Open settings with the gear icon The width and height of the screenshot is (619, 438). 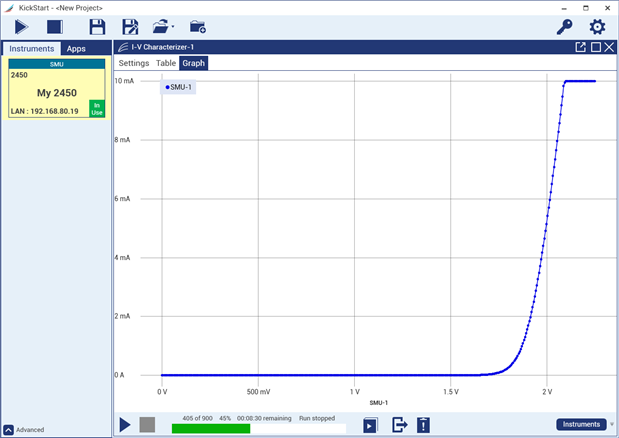pos(597,27)
